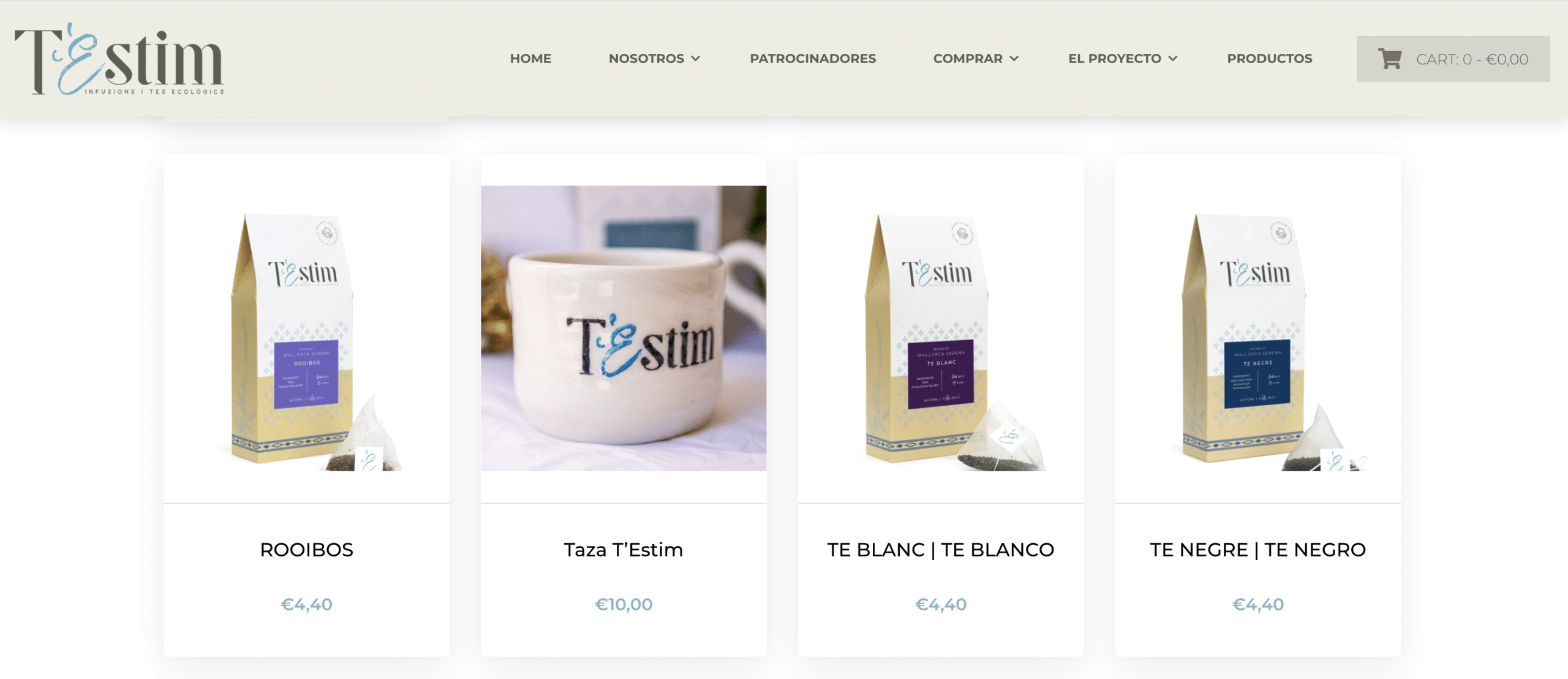The width and height of the screenshot is (1568, 679).
Task: Click the Rooibos €4,40 price
Action: (x=306, y=604)
